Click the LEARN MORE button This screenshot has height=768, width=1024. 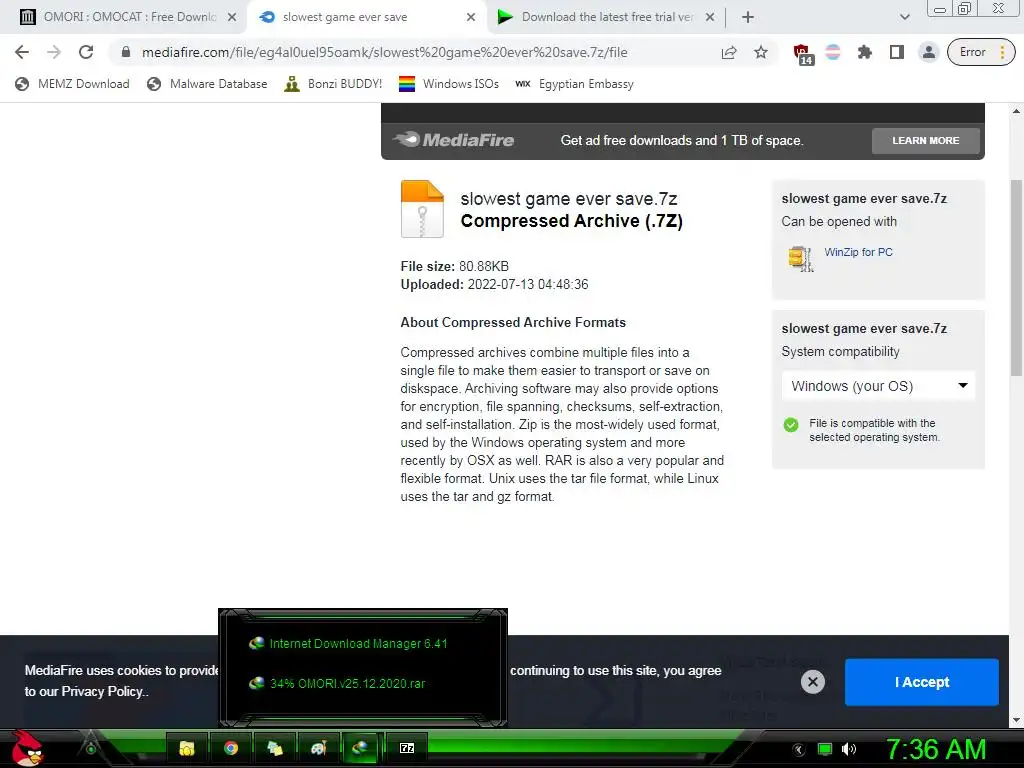coord(925,140)
